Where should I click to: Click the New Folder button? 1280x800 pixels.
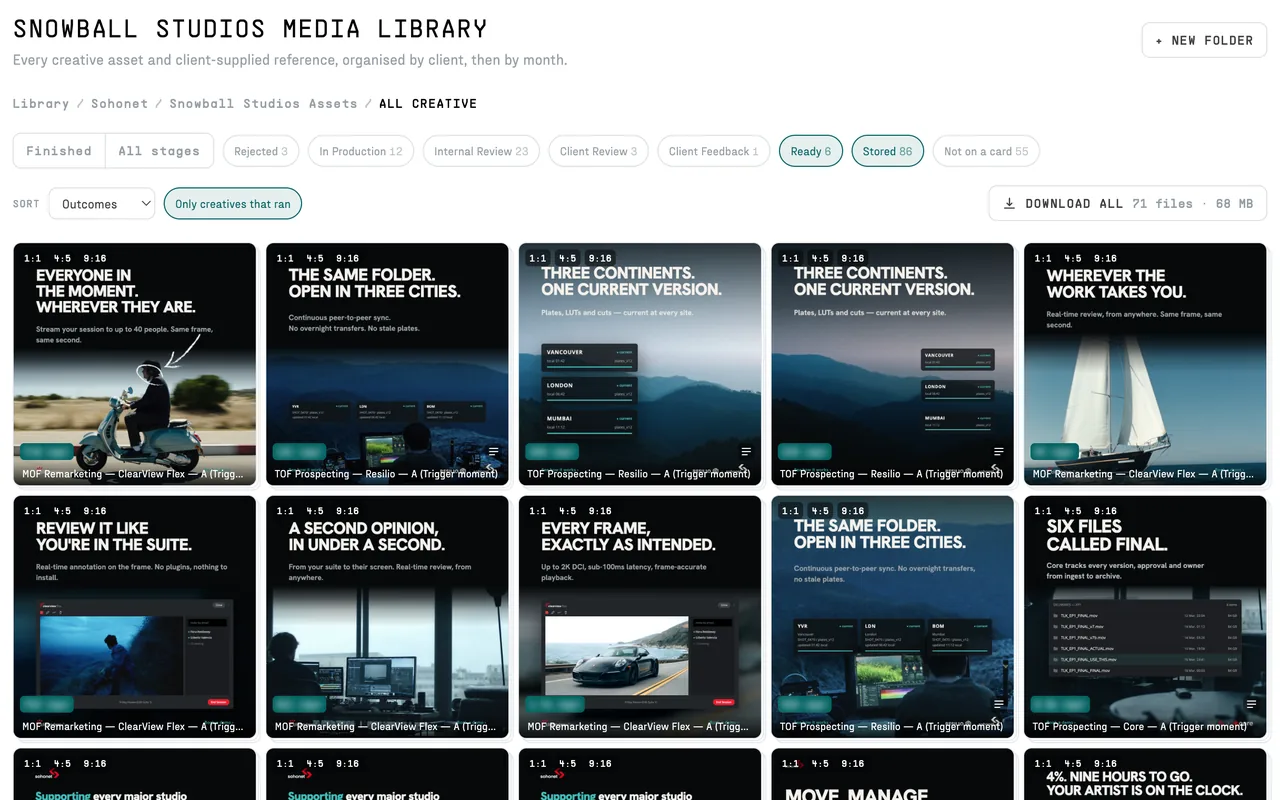pos(1204,40)
